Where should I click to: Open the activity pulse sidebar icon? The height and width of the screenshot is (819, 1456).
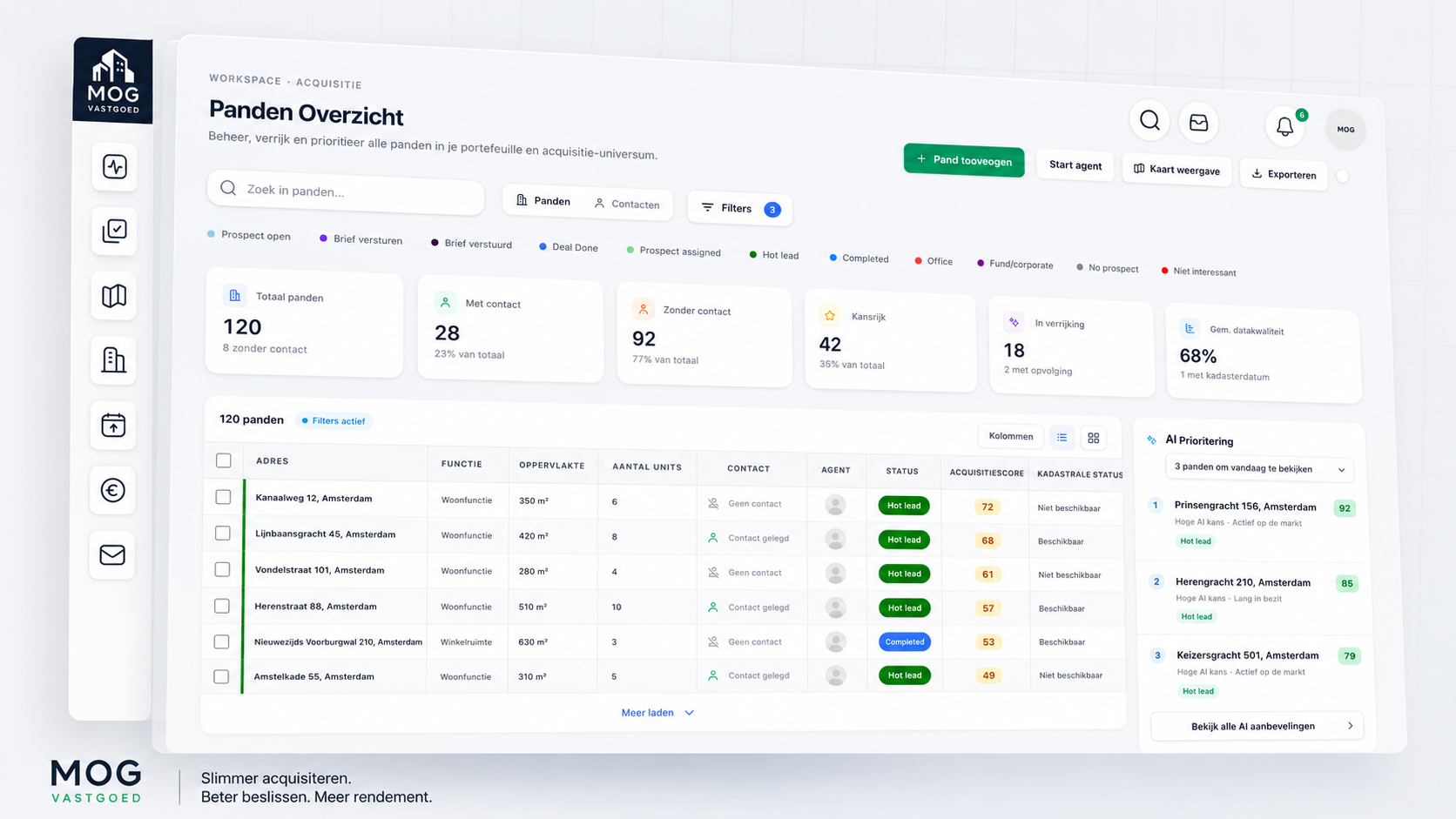[115, 166]
